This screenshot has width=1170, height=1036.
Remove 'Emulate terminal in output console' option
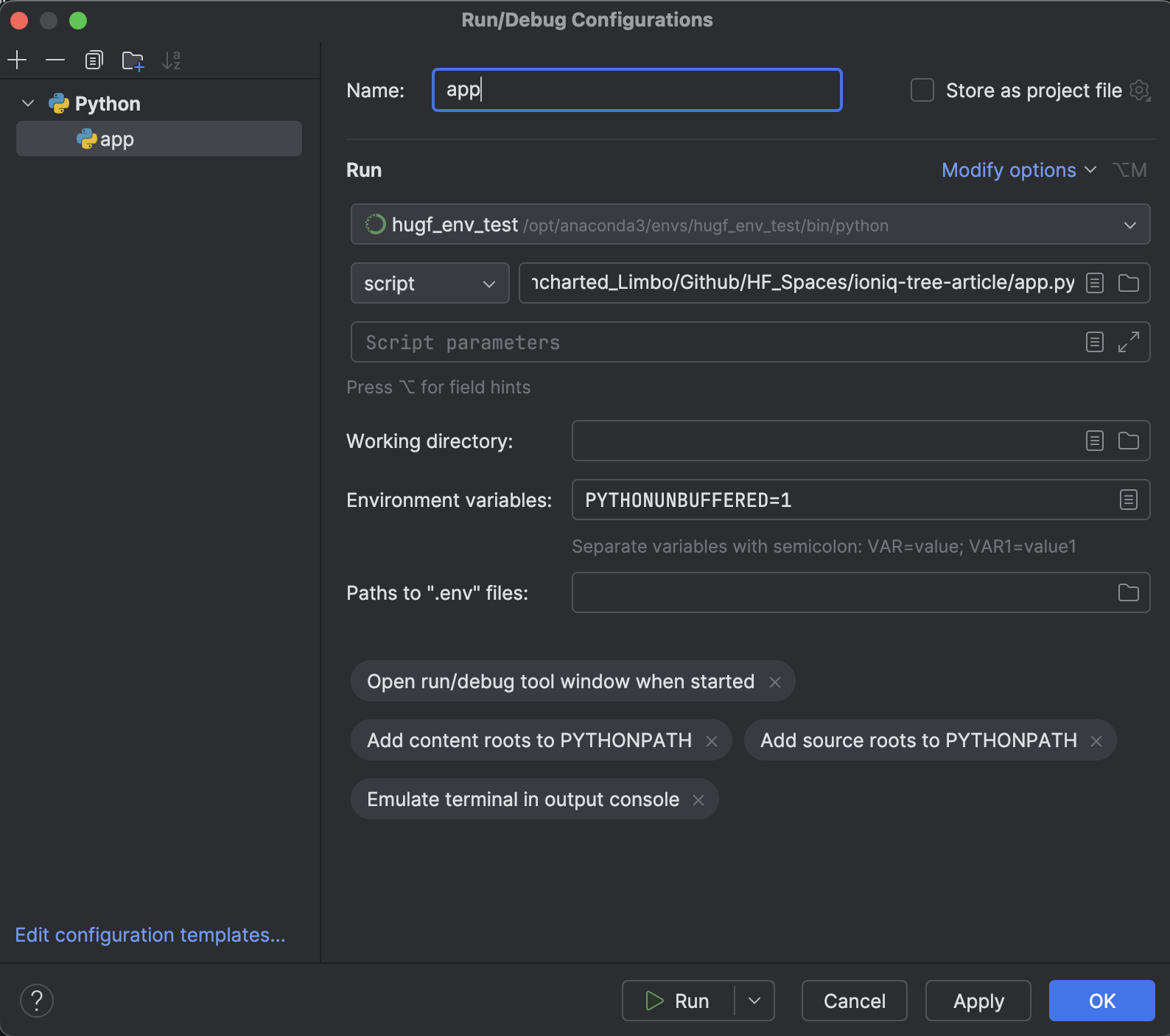point(698,800)
